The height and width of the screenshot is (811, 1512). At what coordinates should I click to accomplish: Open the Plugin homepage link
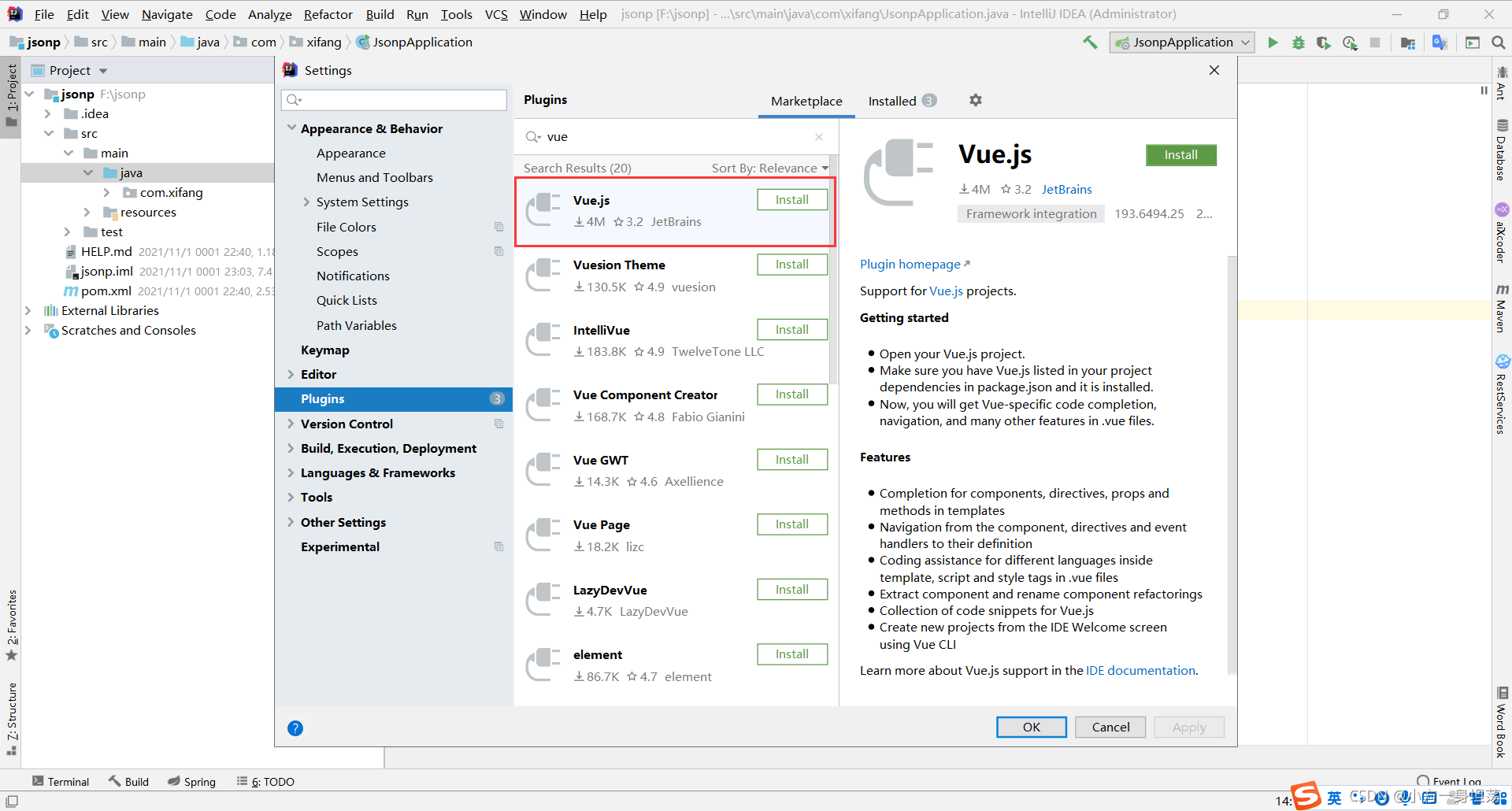tap(914, 265)
